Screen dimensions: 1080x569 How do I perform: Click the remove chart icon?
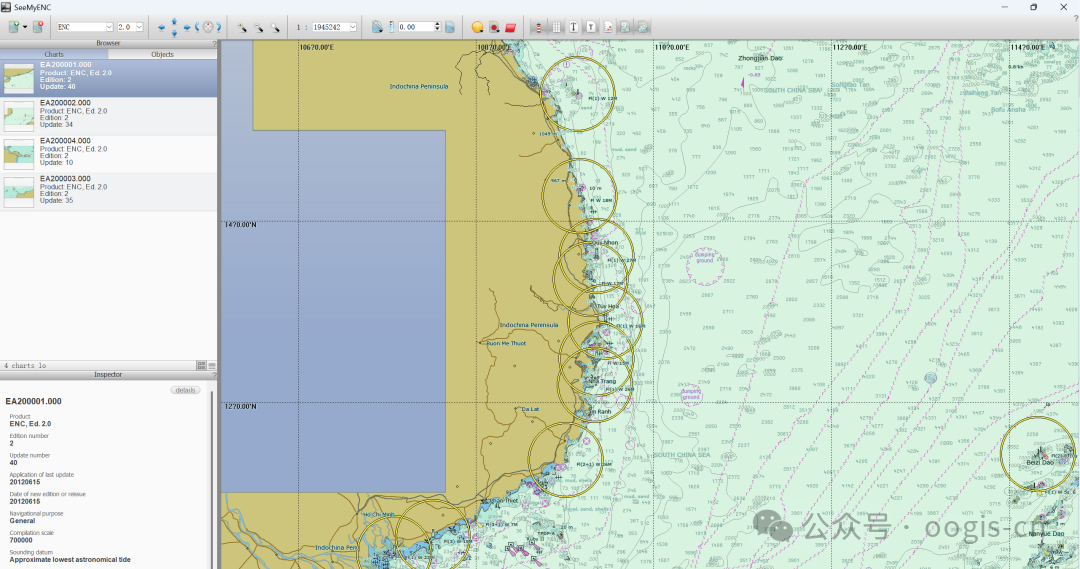38,27
